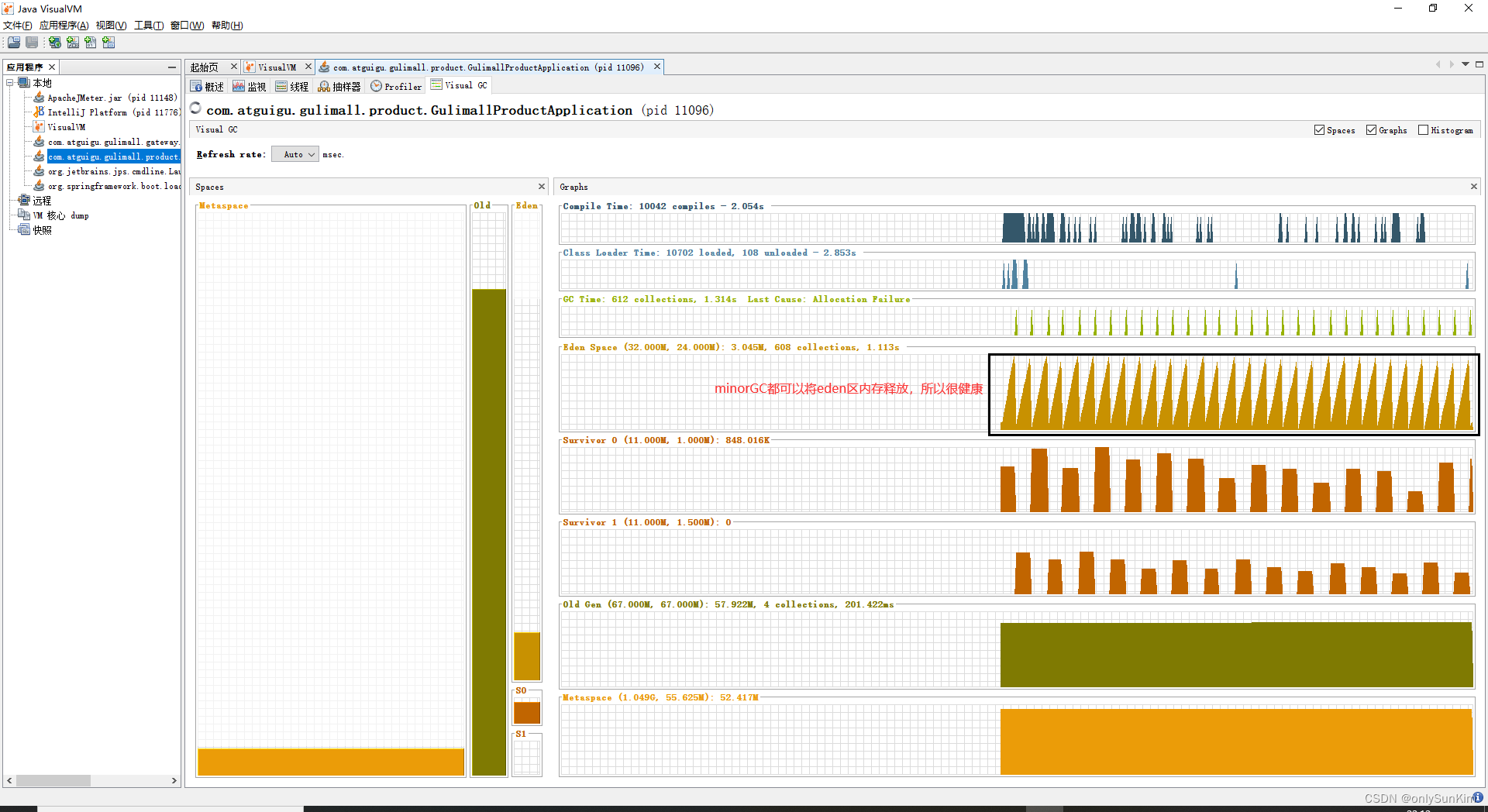The image size is (1488, 812).
Task: Click the S0 survivor space bar
Action: pos(527,712)
